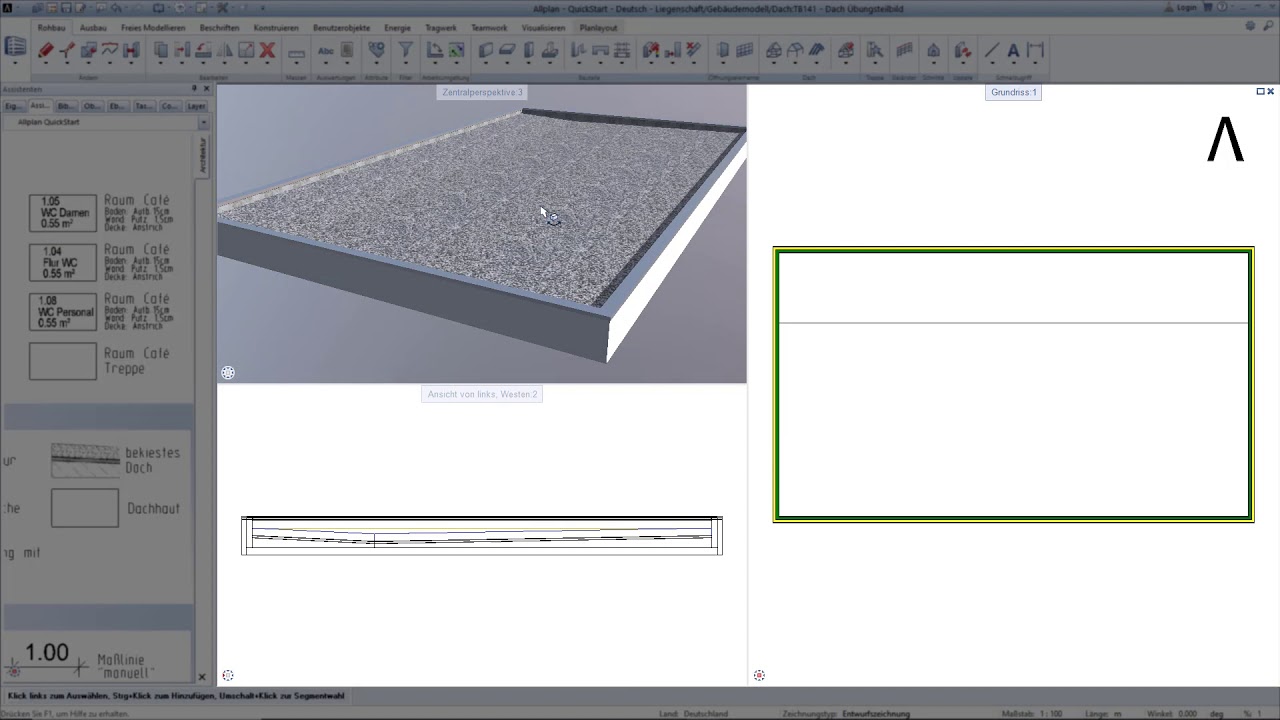Viewport: 1280px width, 720px height.
Task: Click the roof frame icon in Dach group
Action: click(x=774, y=50)
